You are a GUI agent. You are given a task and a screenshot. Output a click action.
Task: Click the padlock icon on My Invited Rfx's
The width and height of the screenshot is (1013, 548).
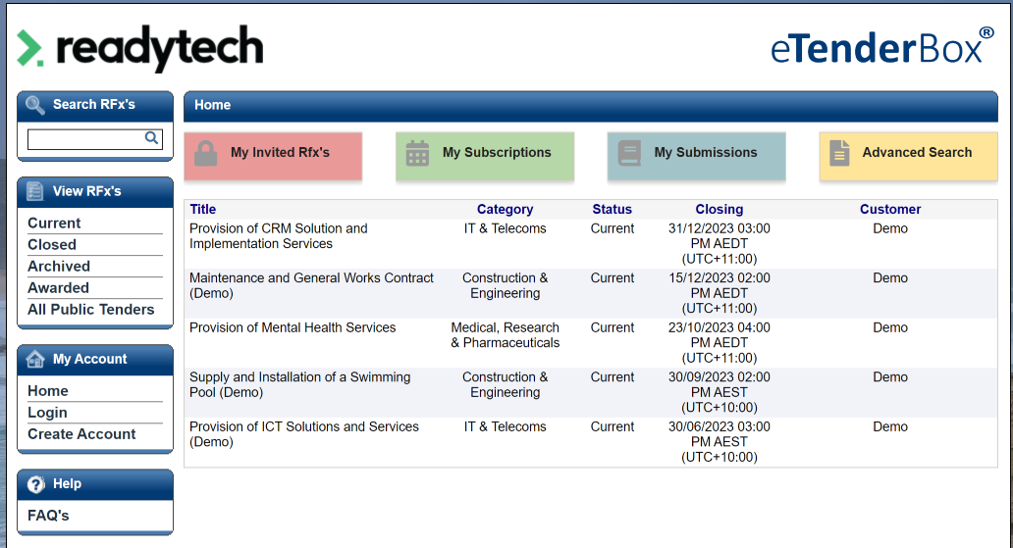click(205, 153)
